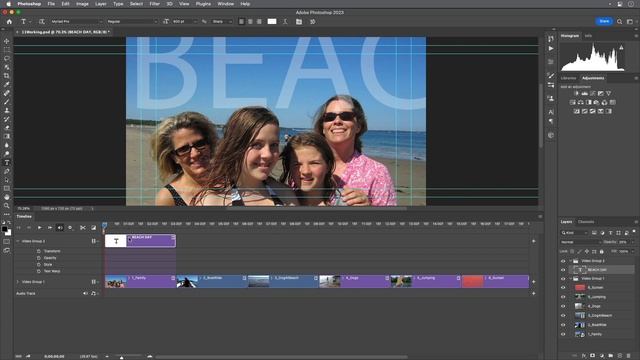This screenshot has width=640, height=360.
Task: Hide the BEACH DAY text layer
Action: [563, 270]
